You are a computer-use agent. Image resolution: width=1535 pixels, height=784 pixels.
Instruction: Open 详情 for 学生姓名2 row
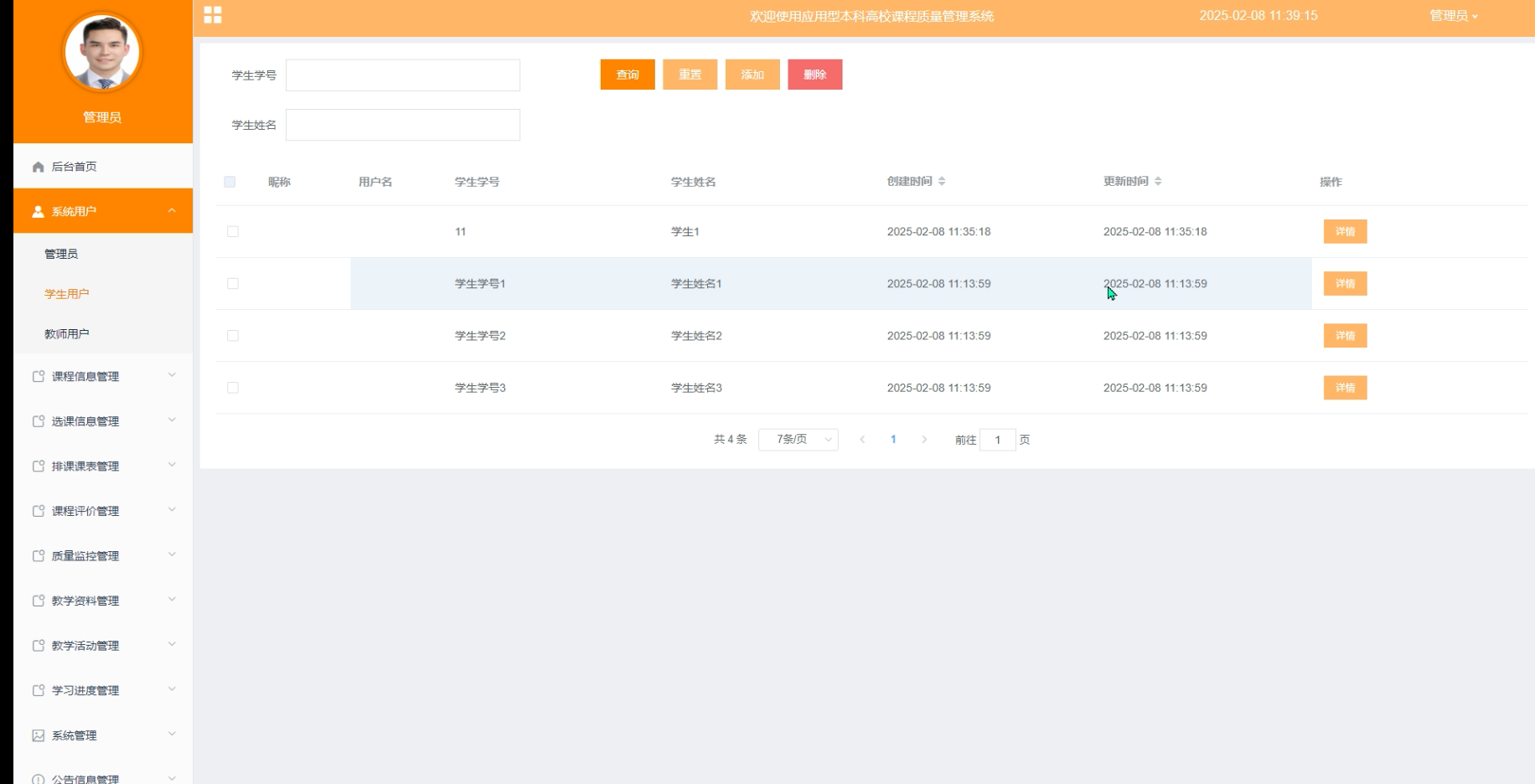tap(1345, 335)
